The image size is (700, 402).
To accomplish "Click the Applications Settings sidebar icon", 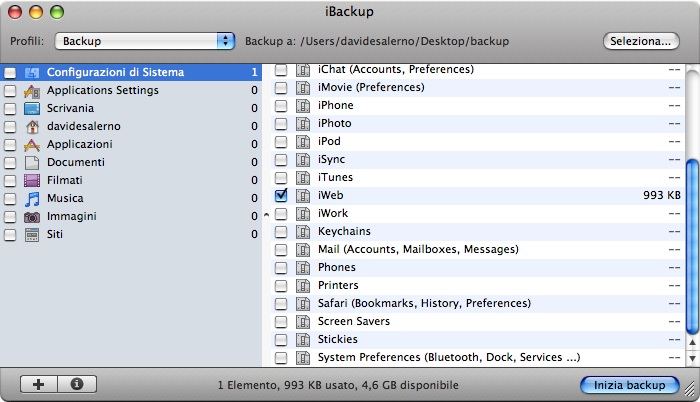I will tap(32, 91).
